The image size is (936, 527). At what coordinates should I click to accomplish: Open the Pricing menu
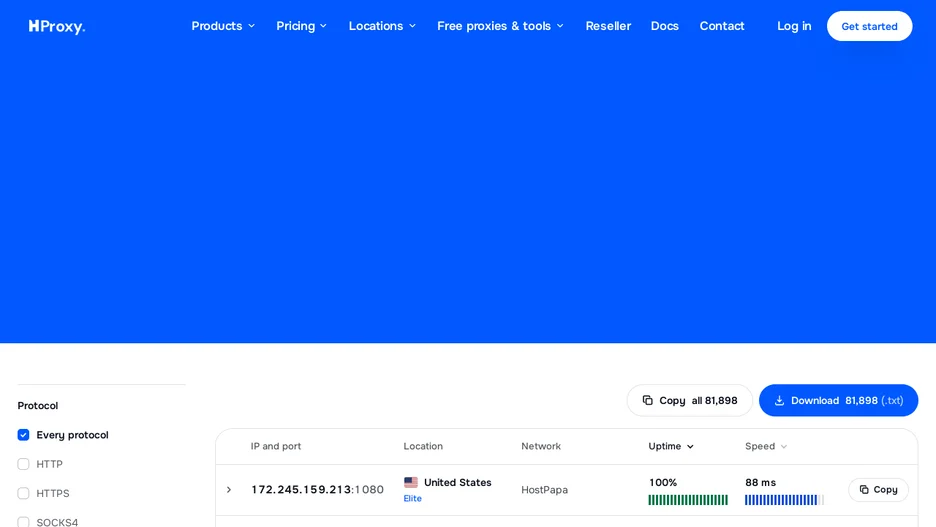pos(301,26)
